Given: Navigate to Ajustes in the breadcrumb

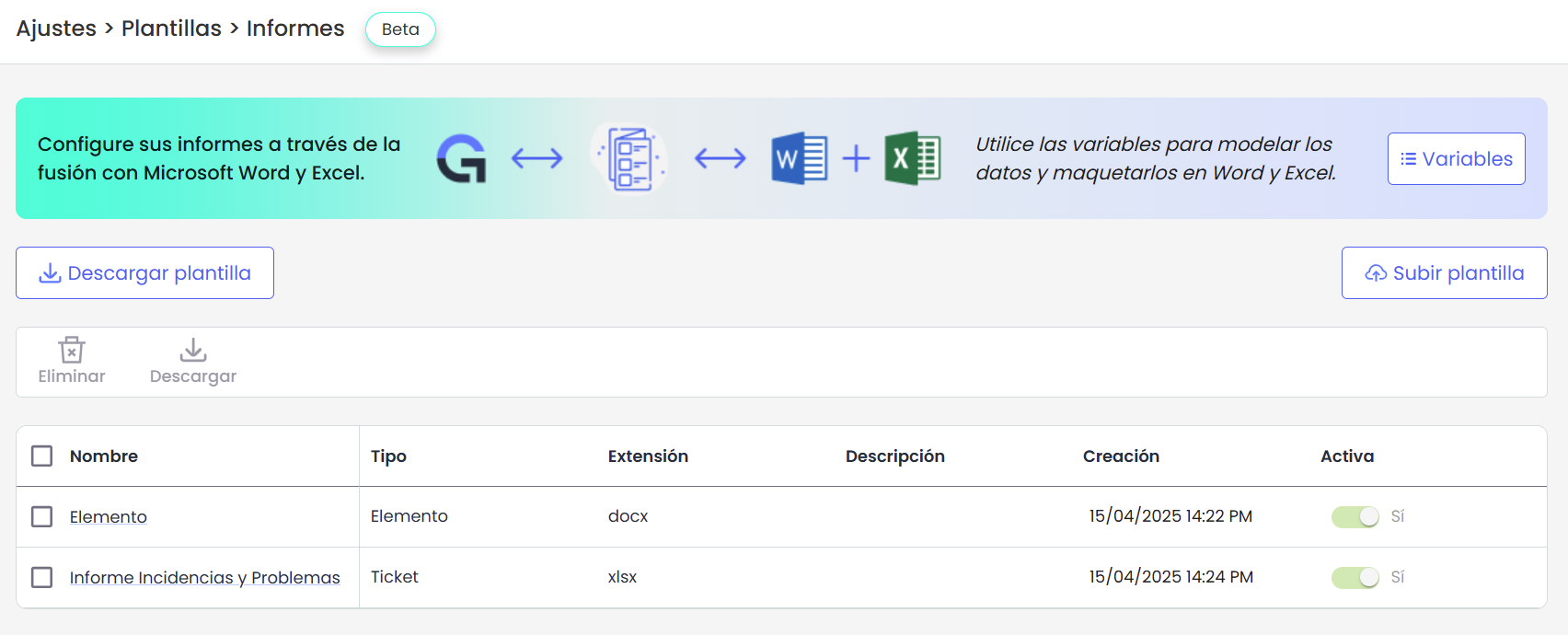Looking at the screenshot, I should [x=56, y=29].
